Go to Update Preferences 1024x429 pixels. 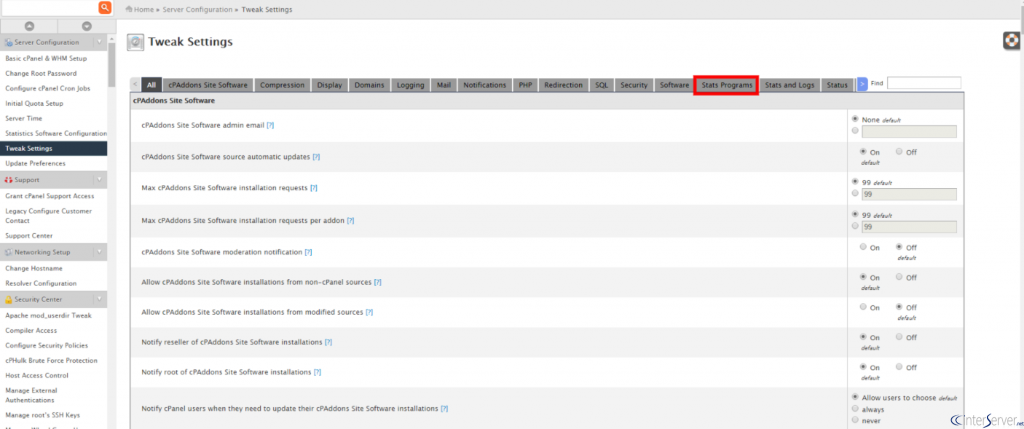pyautogui.click(x=35, y=164)
